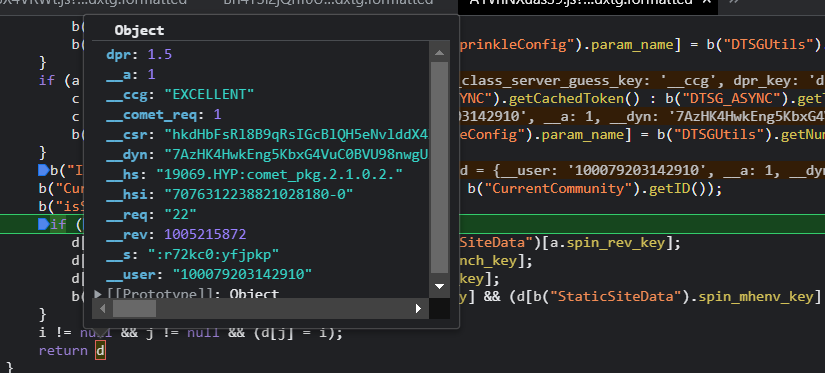Switch to the first formatted file tab
Screen dimensions: 825x373
click(x=95, y=2)
